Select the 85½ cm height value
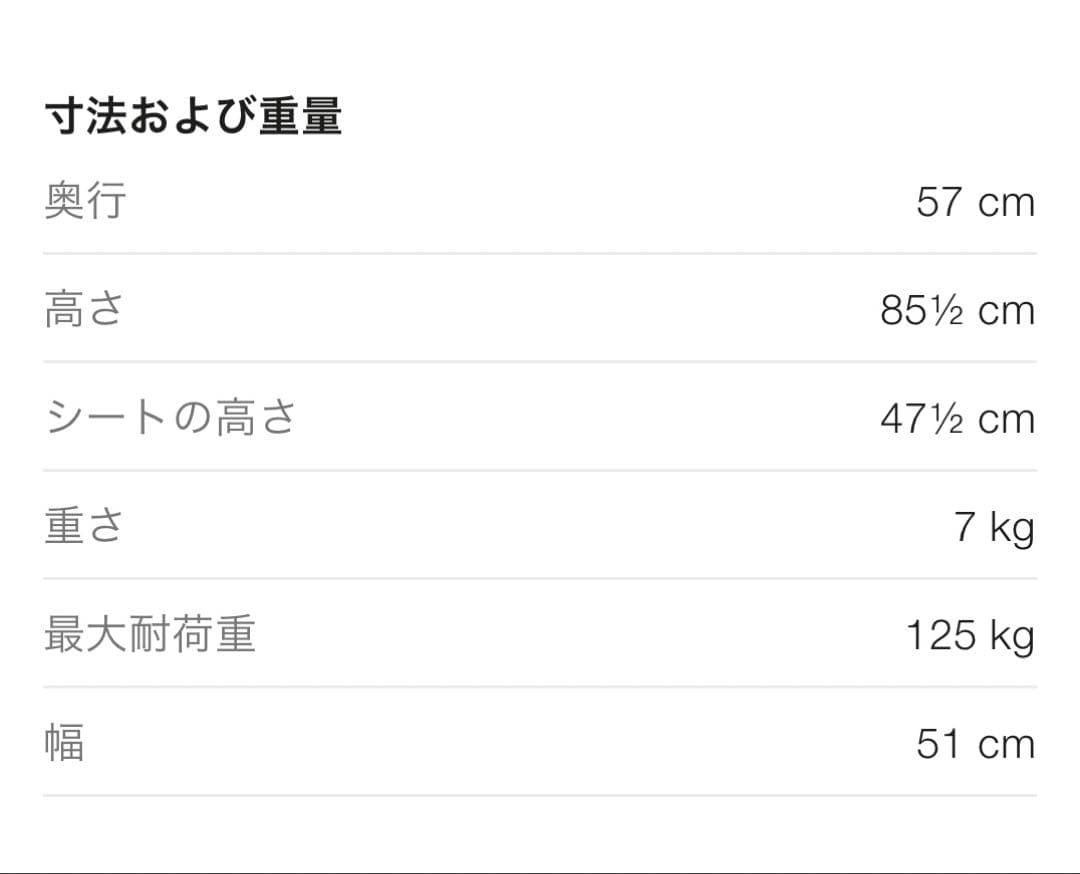 pos(957,310)
